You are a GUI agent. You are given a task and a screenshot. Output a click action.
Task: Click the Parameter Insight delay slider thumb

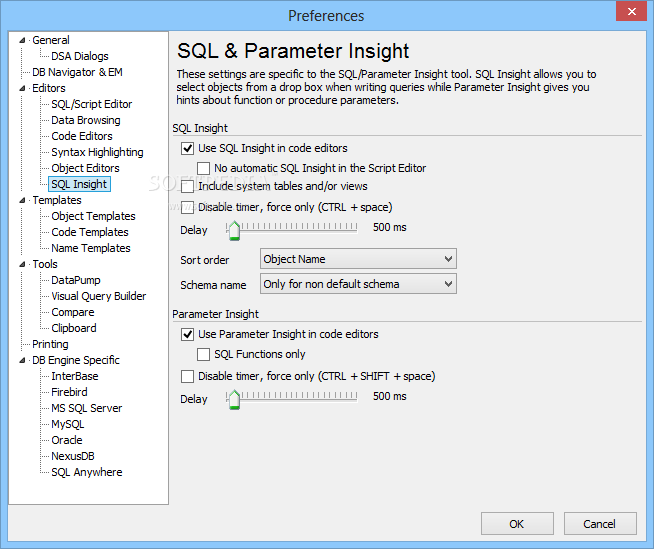point(234,400)
